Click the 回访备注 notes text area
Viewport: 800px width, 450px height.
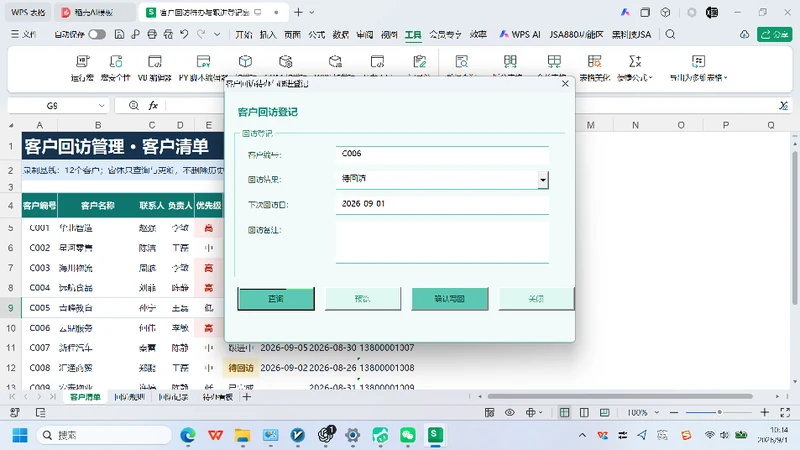(x=442, y=242)
